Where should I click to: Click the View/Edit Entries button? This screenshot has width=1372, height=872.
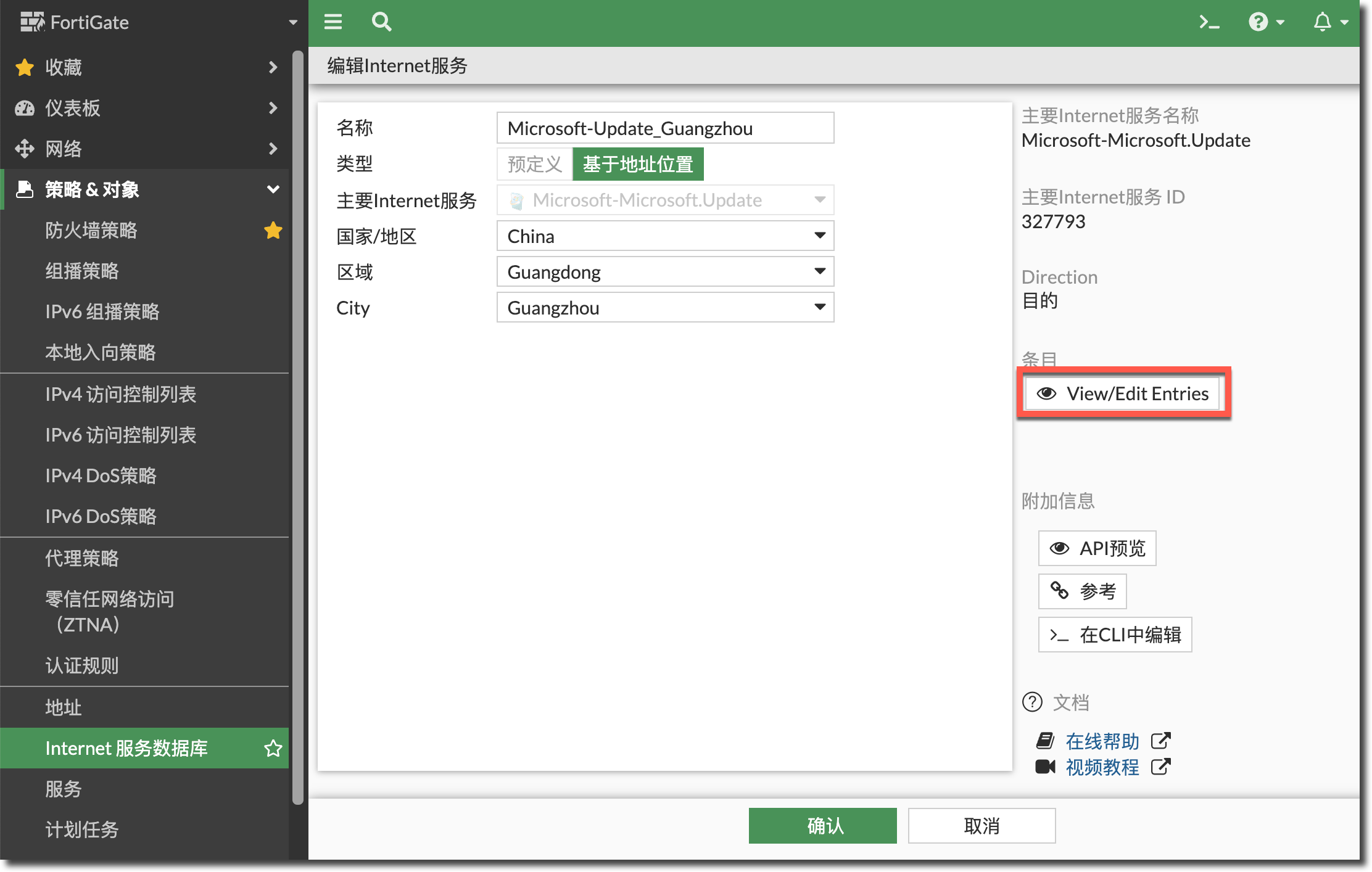[x=1122, y=393]
